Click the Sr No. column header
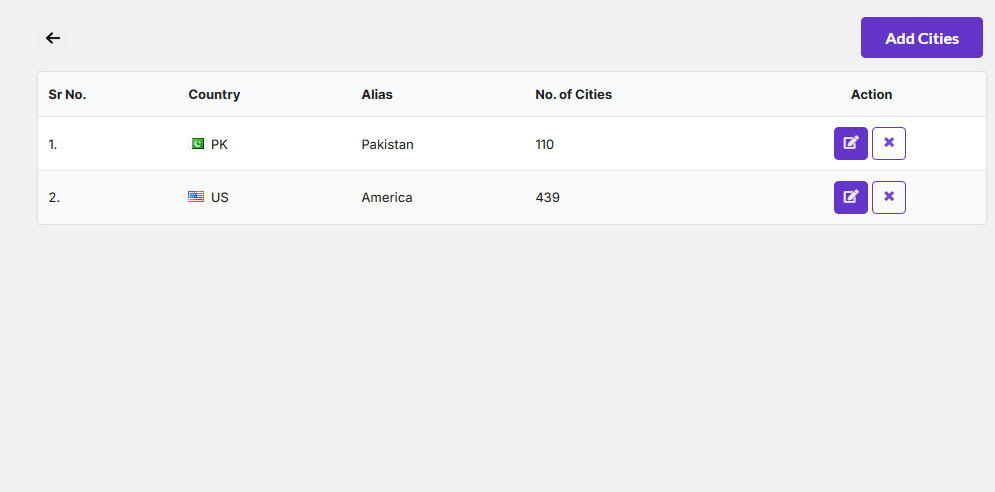 67,95
